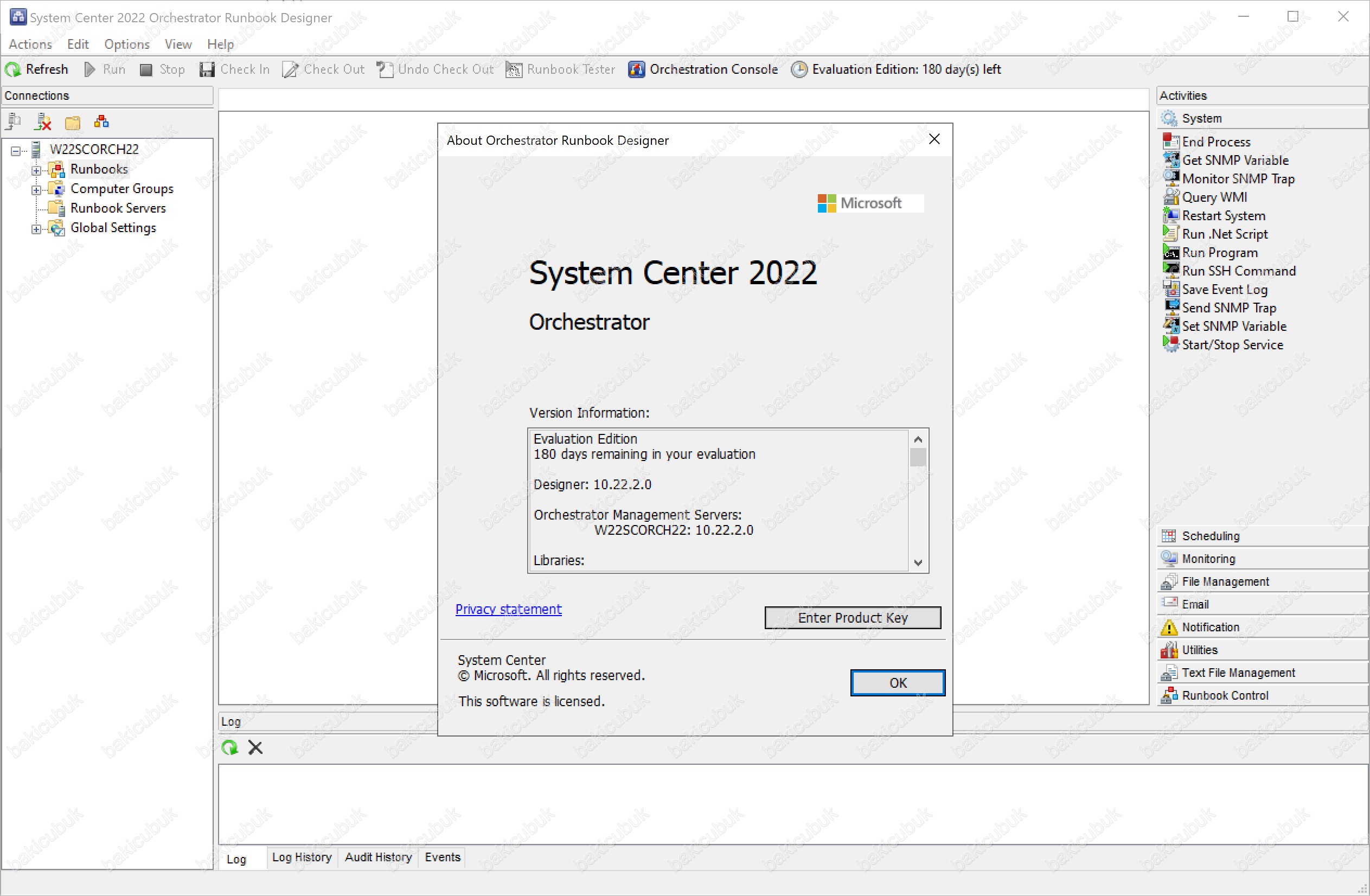Select the Get SNMP Variable activity
Image resolution: width=1370 pixels, height=896 pixels.
[1226, 160]
